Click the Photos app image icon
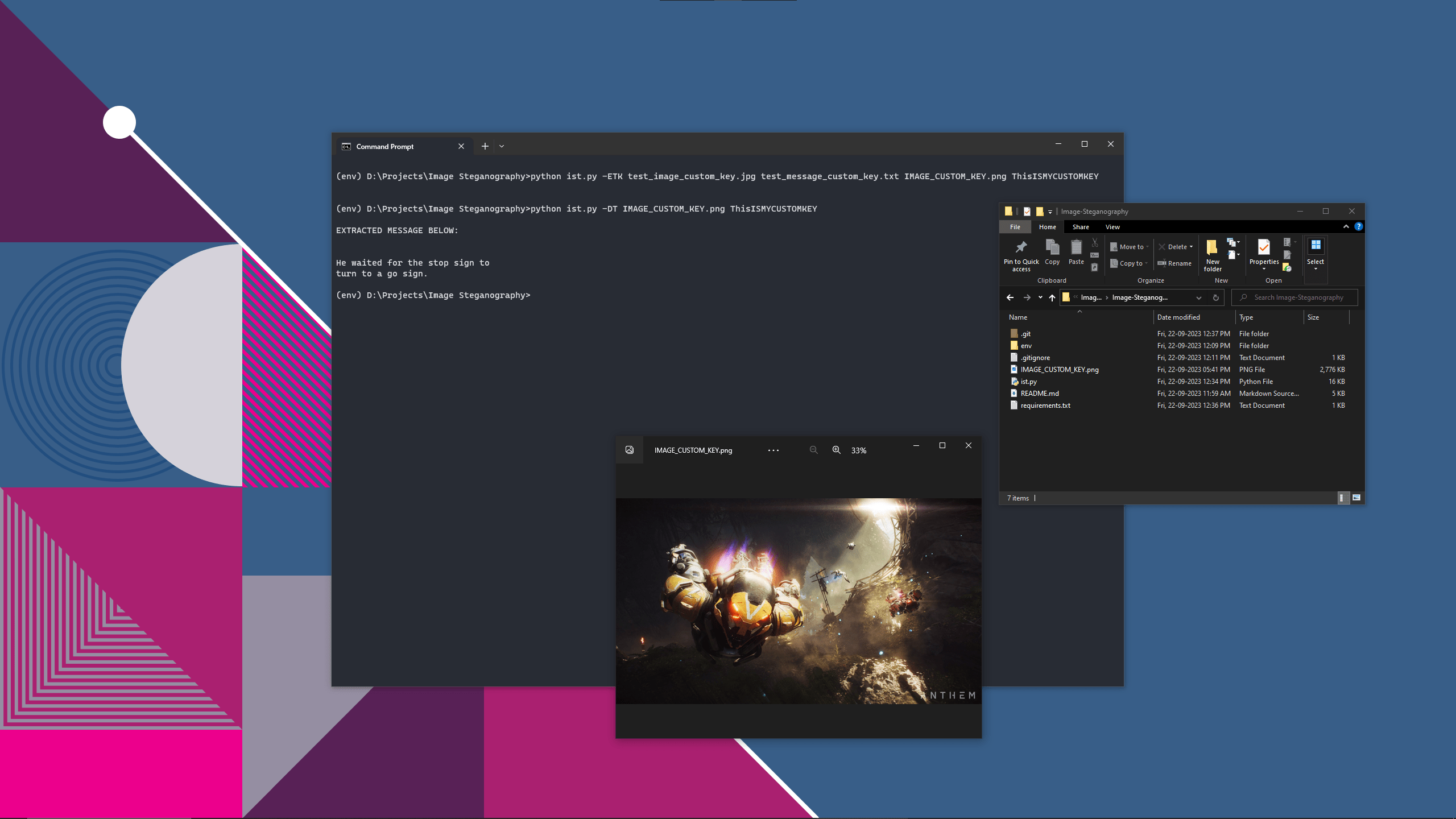The height and width of the screenshot is (819, 1456). (630, 450)
